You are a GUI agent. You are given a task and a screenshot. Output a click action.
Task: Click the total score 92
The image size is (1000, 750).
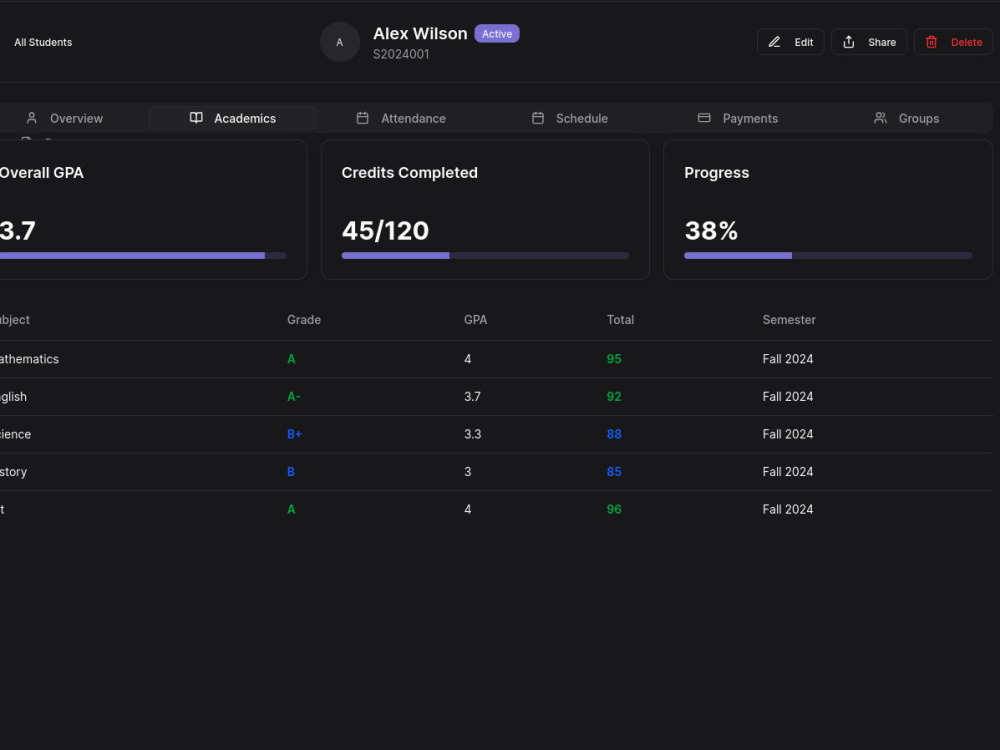(614, 397)
